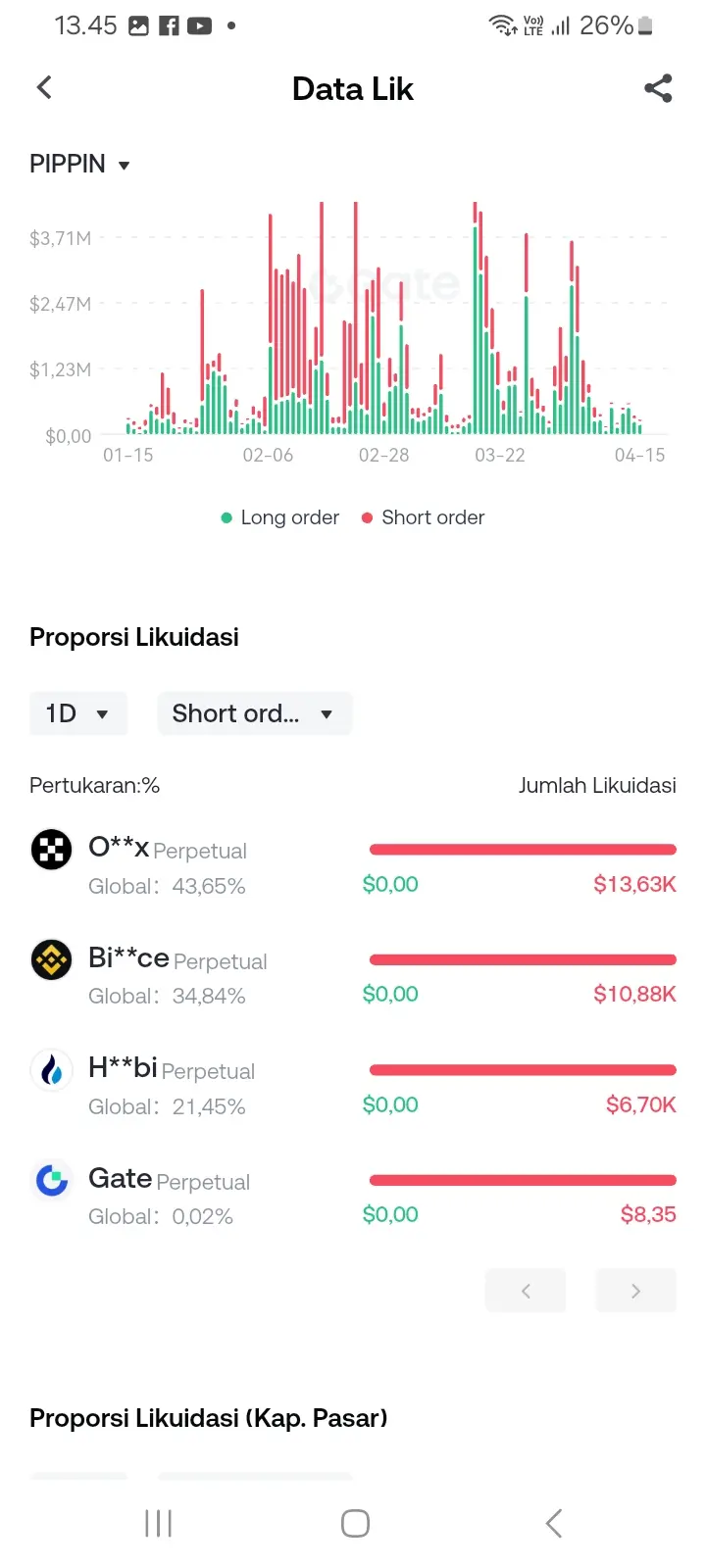This screenshot has height=1568, width=706.
Task: Tap the O**x liquidation red bar
Action: click(x=523, y=850)
